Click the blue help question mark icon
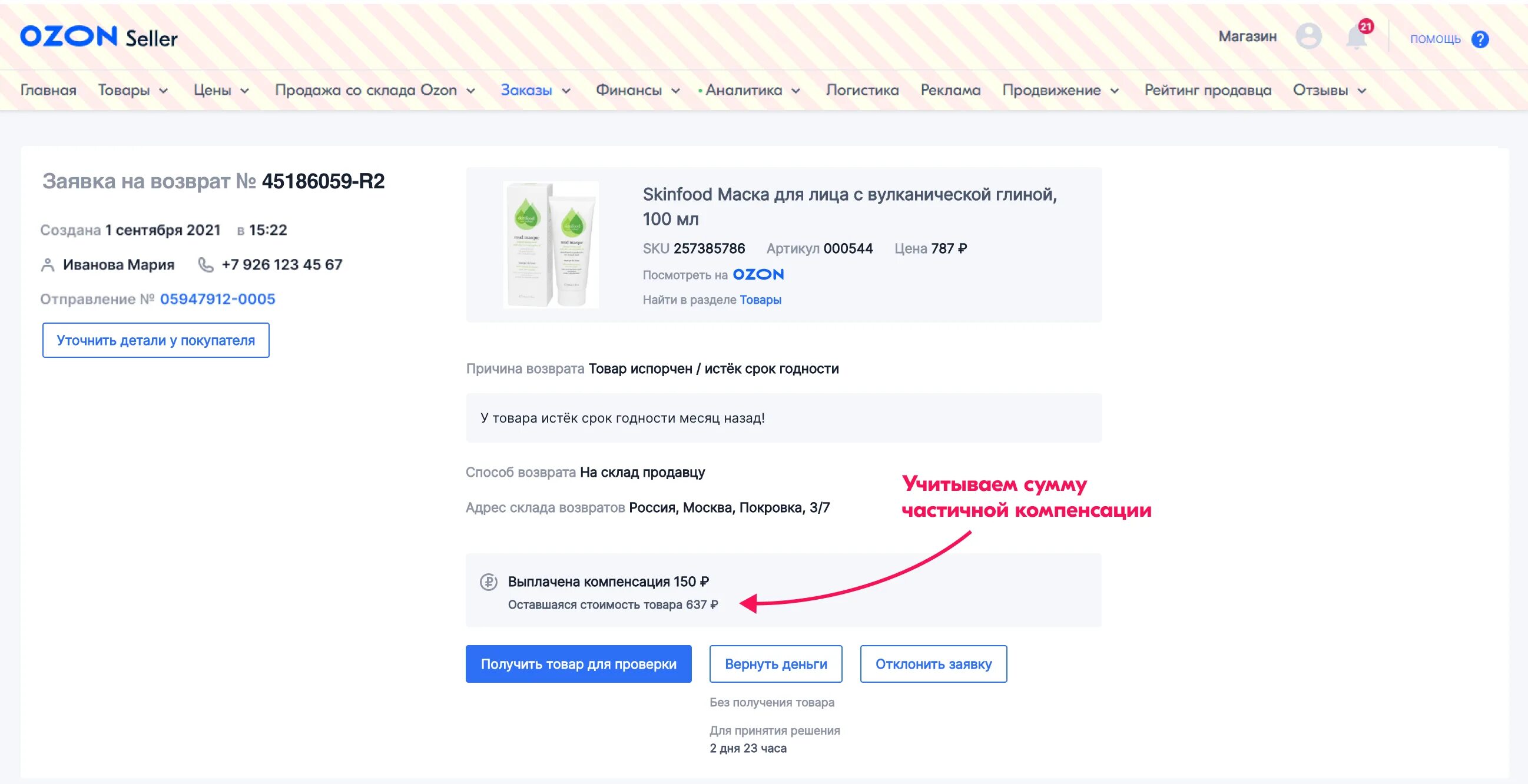Image resolution: width=1528 pixels, height=784 pixels. pyautogui.click(x=1480, y=39)
